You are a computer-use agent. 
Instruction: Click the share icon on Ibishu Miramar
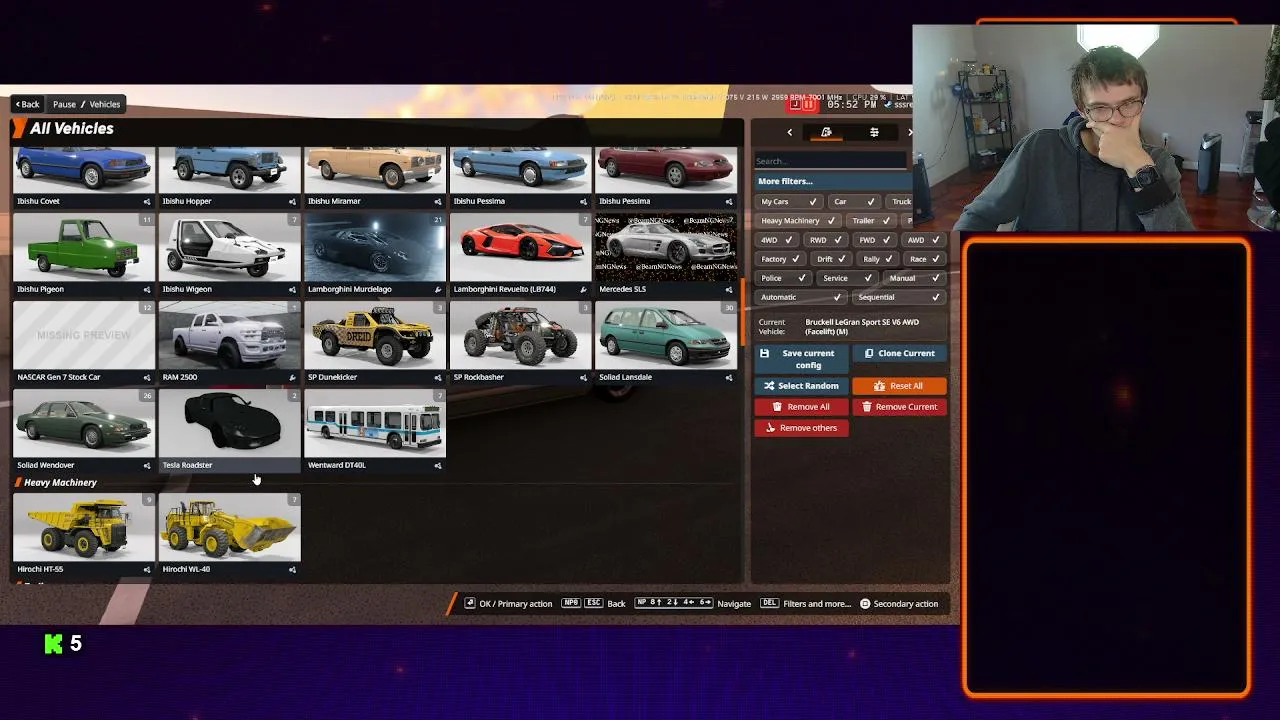tap(438, 202)
